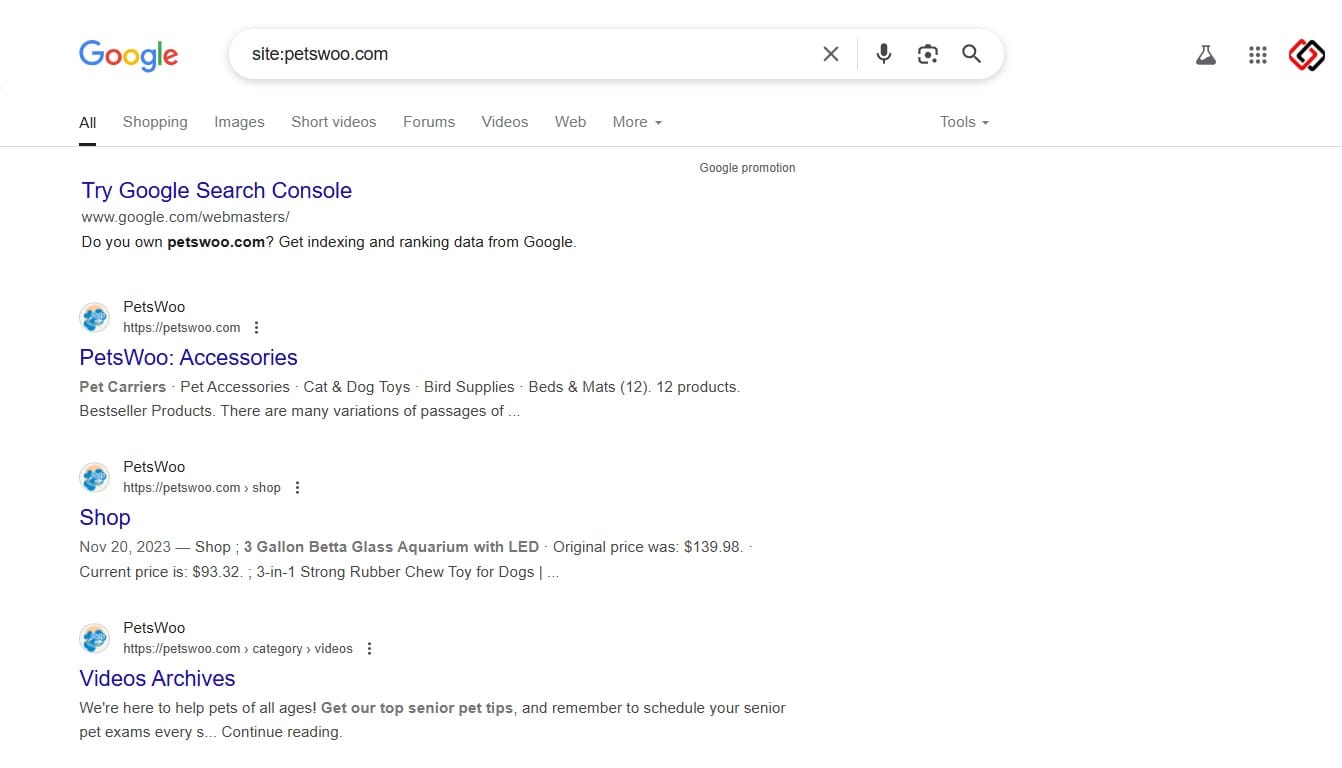The height and width of the screenshot is (768, 1342).
Task: Click snippet text '3 Gallon Betta Glass Aquarium with LED'
Action: tap(391, 547)
